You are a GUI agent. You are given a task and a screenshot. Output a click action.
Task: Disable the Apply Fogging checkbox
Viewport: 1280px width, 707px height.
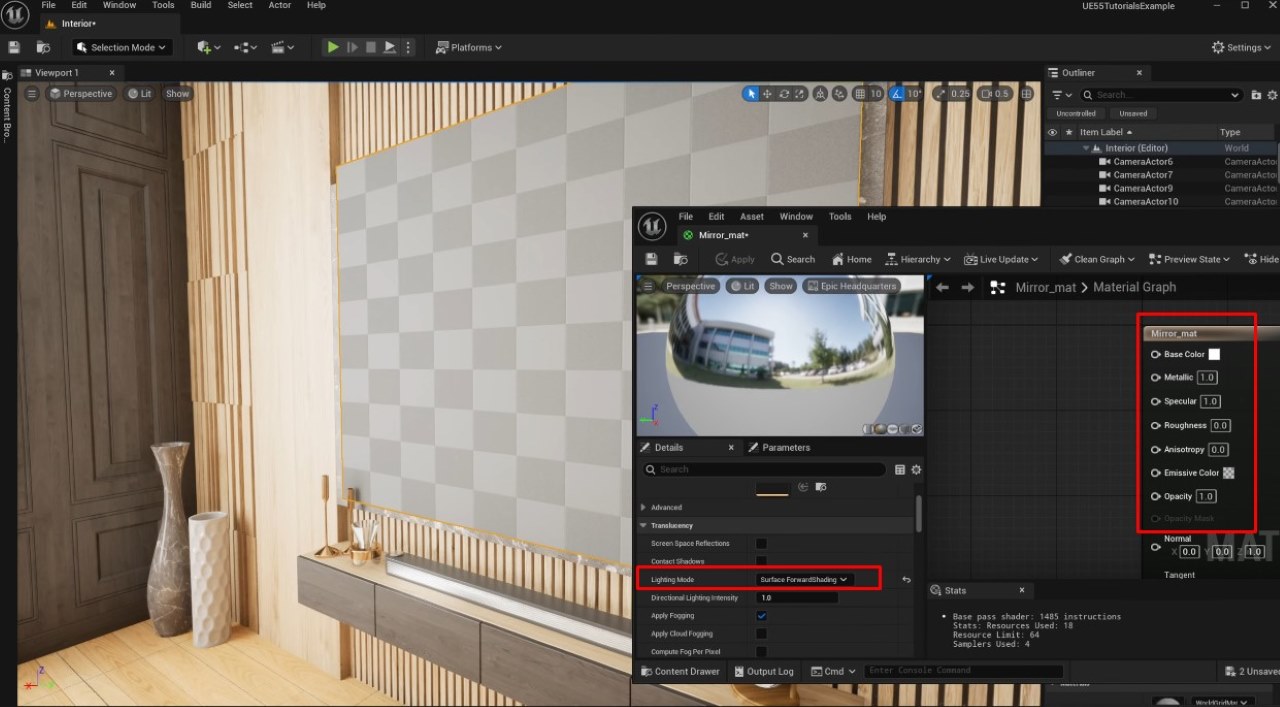click(x=761, y=615)
